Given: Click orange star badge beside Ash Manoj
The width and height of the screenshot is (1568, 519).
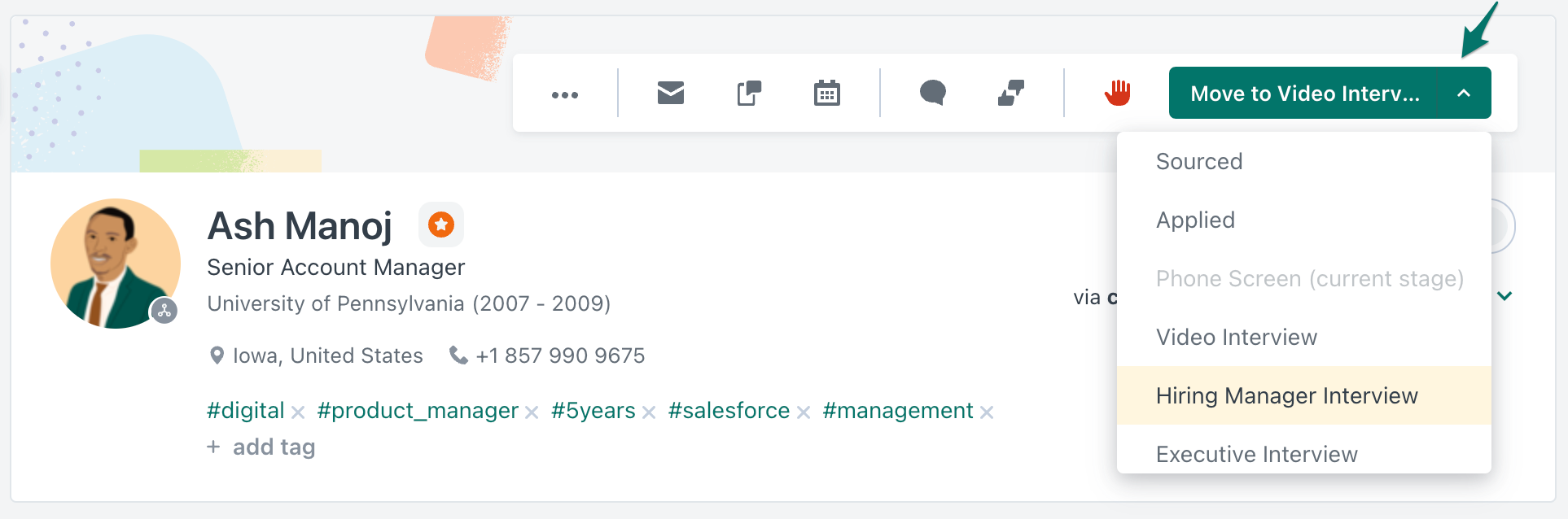Looking at the screenshot, I should (x=441, y=225).
